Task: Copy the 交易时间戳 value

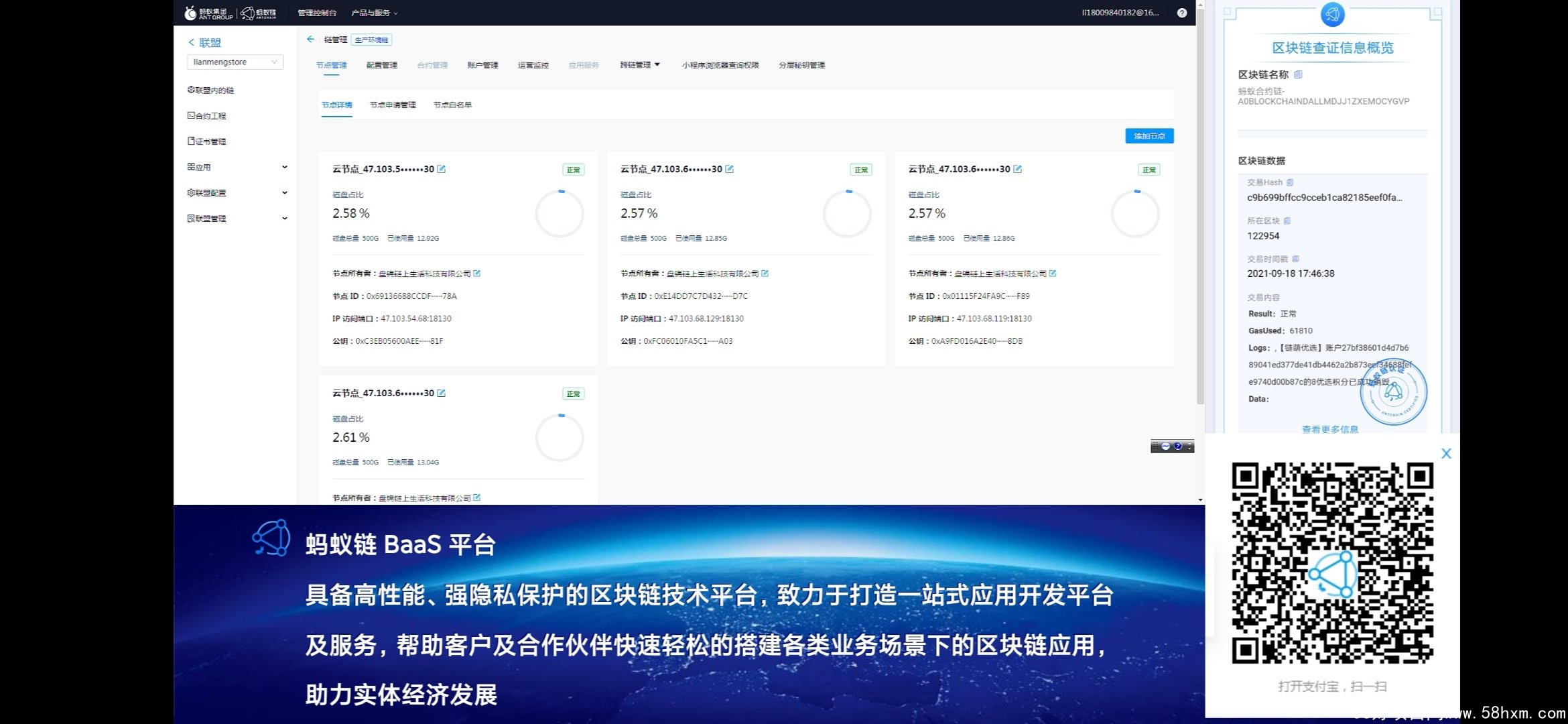Action: (1296, 259)
